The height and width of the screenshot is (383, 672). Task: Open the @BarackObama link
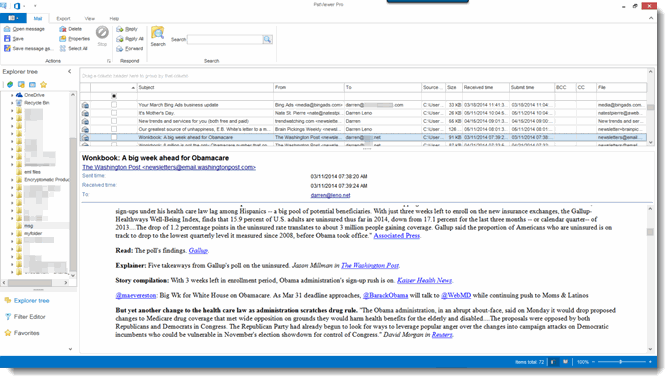coord(385,296)
